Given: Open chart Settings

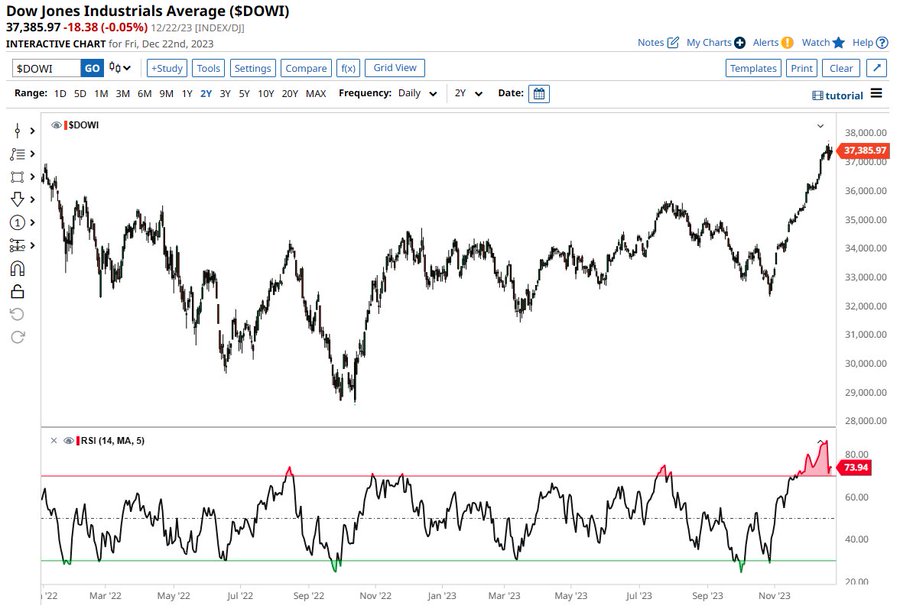Looking at the screenshot, I should pos(253,68).
